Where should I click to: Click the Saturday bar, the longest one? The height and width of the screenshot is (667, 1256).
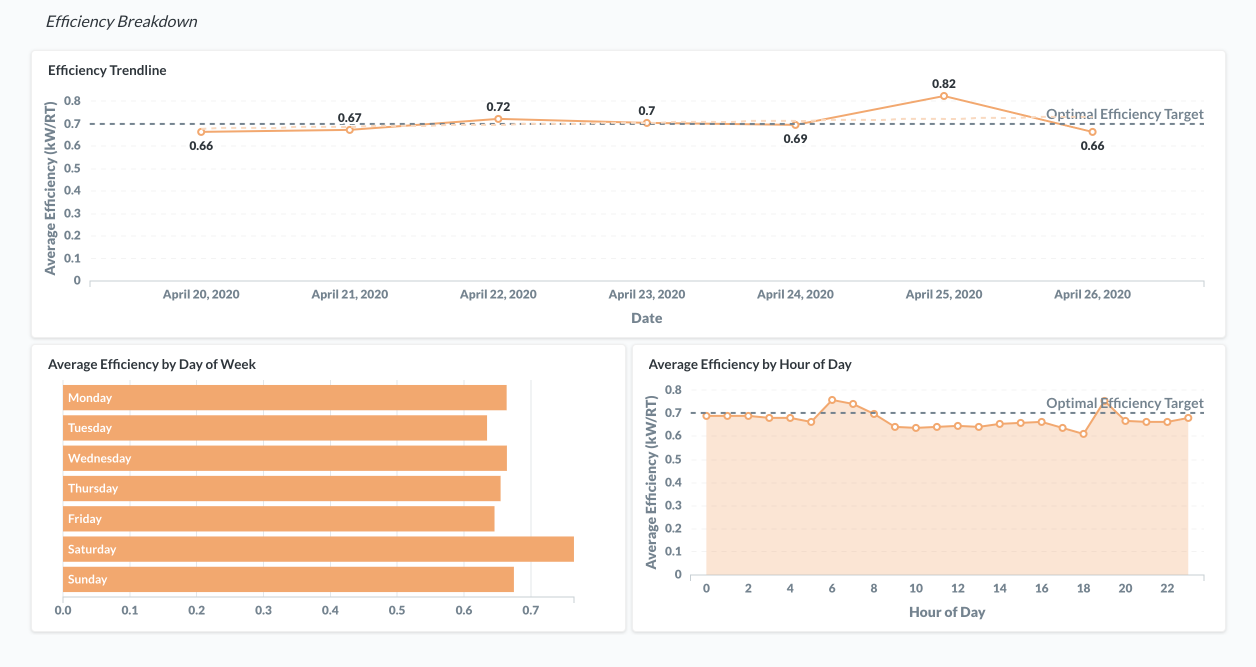pyautogui.click(x=318, y=549)
